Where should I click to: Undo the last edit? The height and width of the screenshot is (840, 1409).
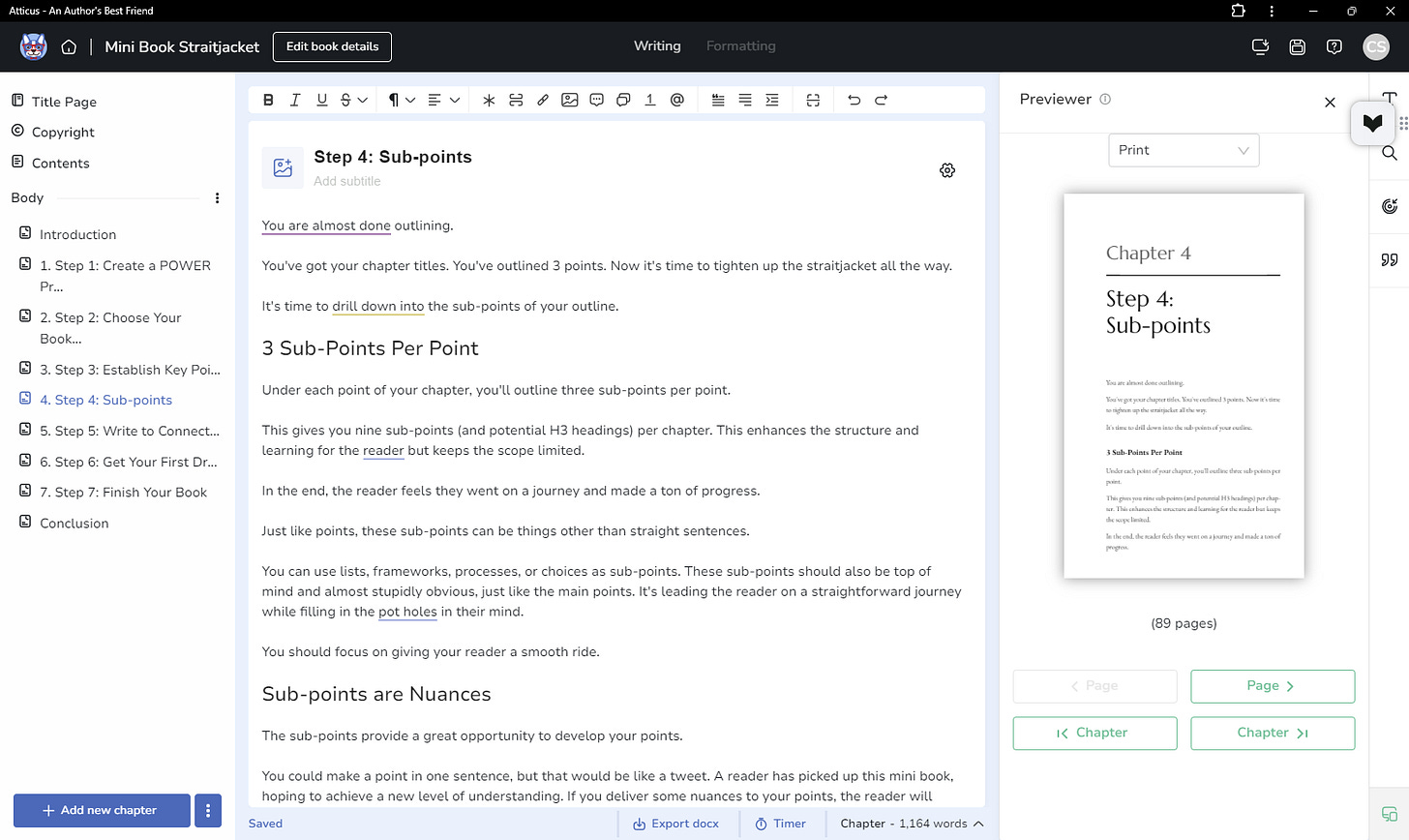854,100
